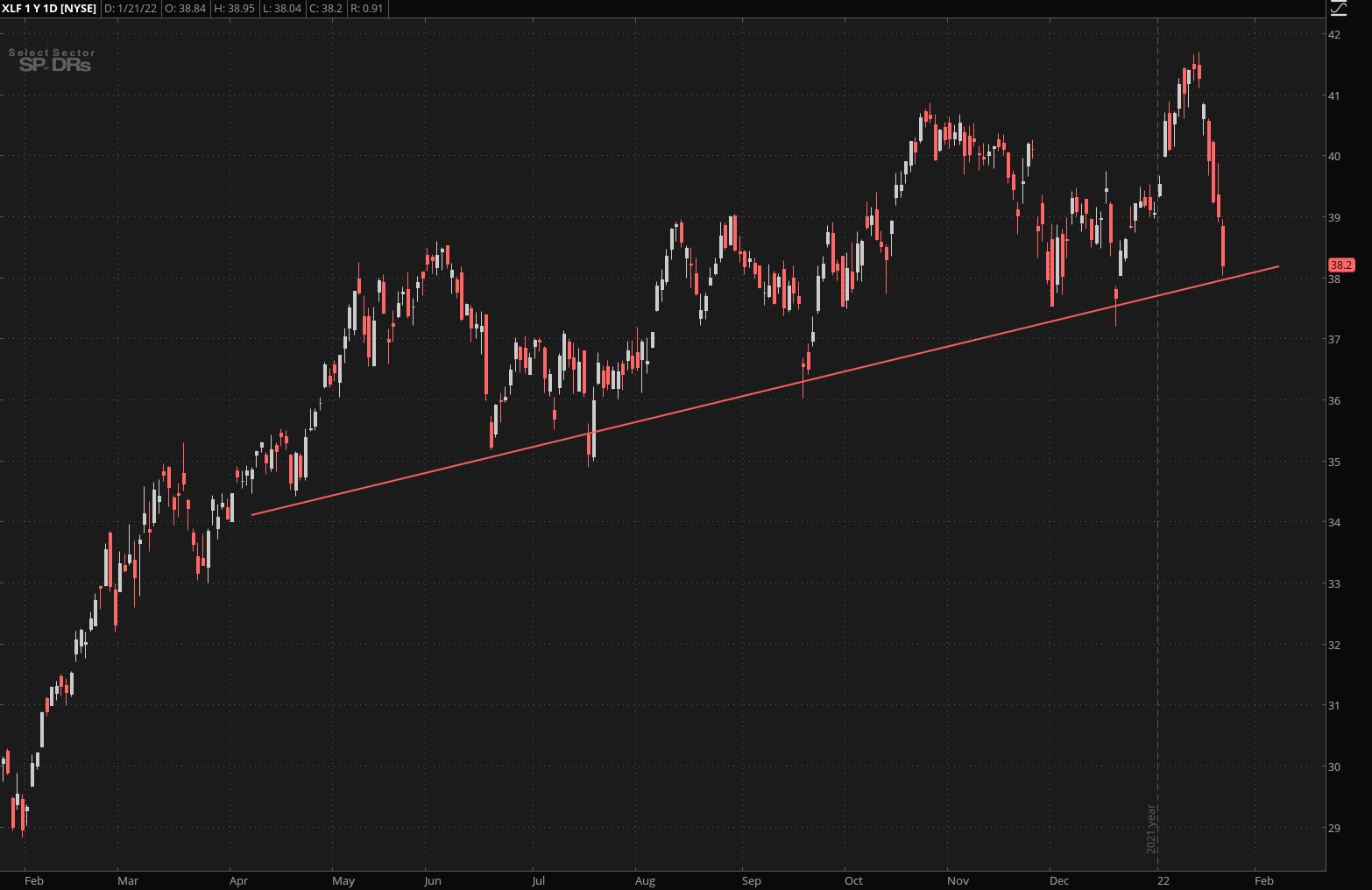1372x890 pixels.
Task: Select the L: 38.04 low value
Action: [x=282, y=9]
